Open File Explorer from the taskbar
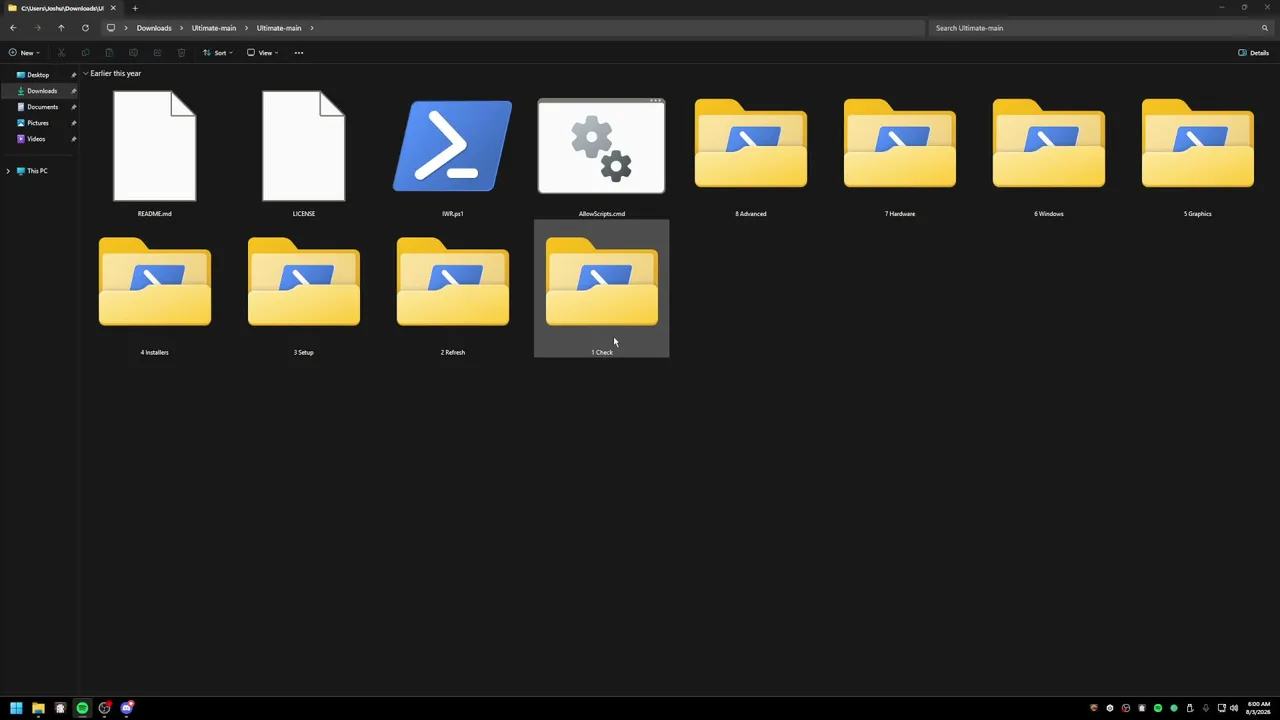The width and height of the screenshot is (1280, 720). (38, 708)
